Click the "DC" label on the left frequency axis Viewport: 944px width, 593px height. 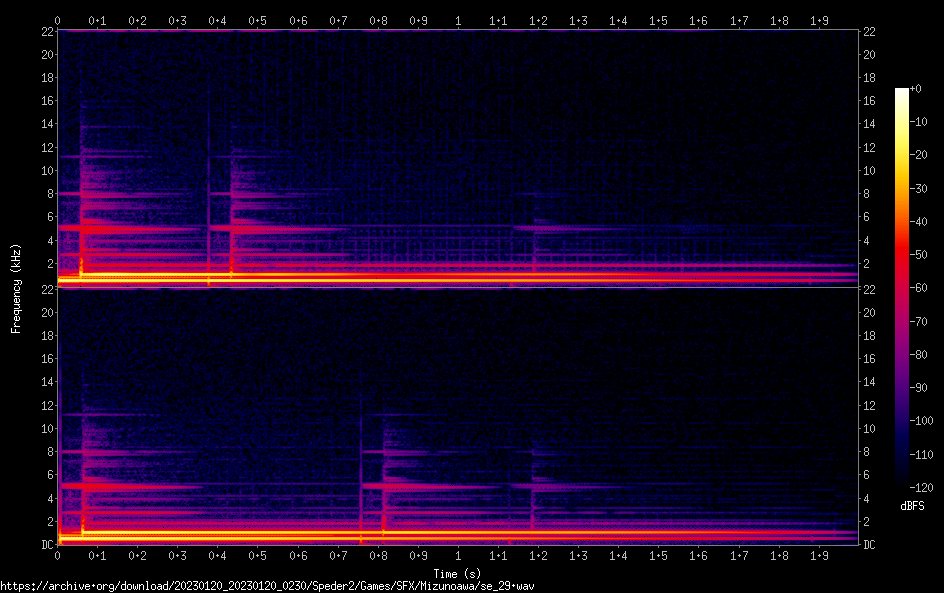(x=46, y=544)
